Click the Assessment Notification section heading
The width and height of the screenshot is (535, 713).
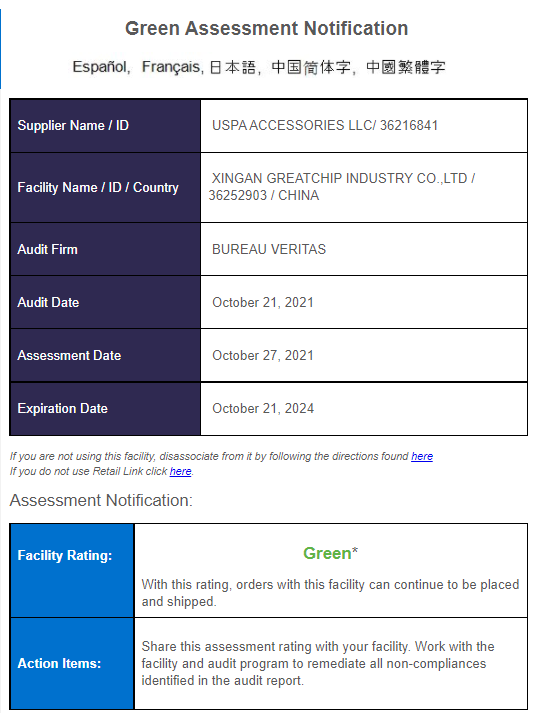[x=101, y=500]
